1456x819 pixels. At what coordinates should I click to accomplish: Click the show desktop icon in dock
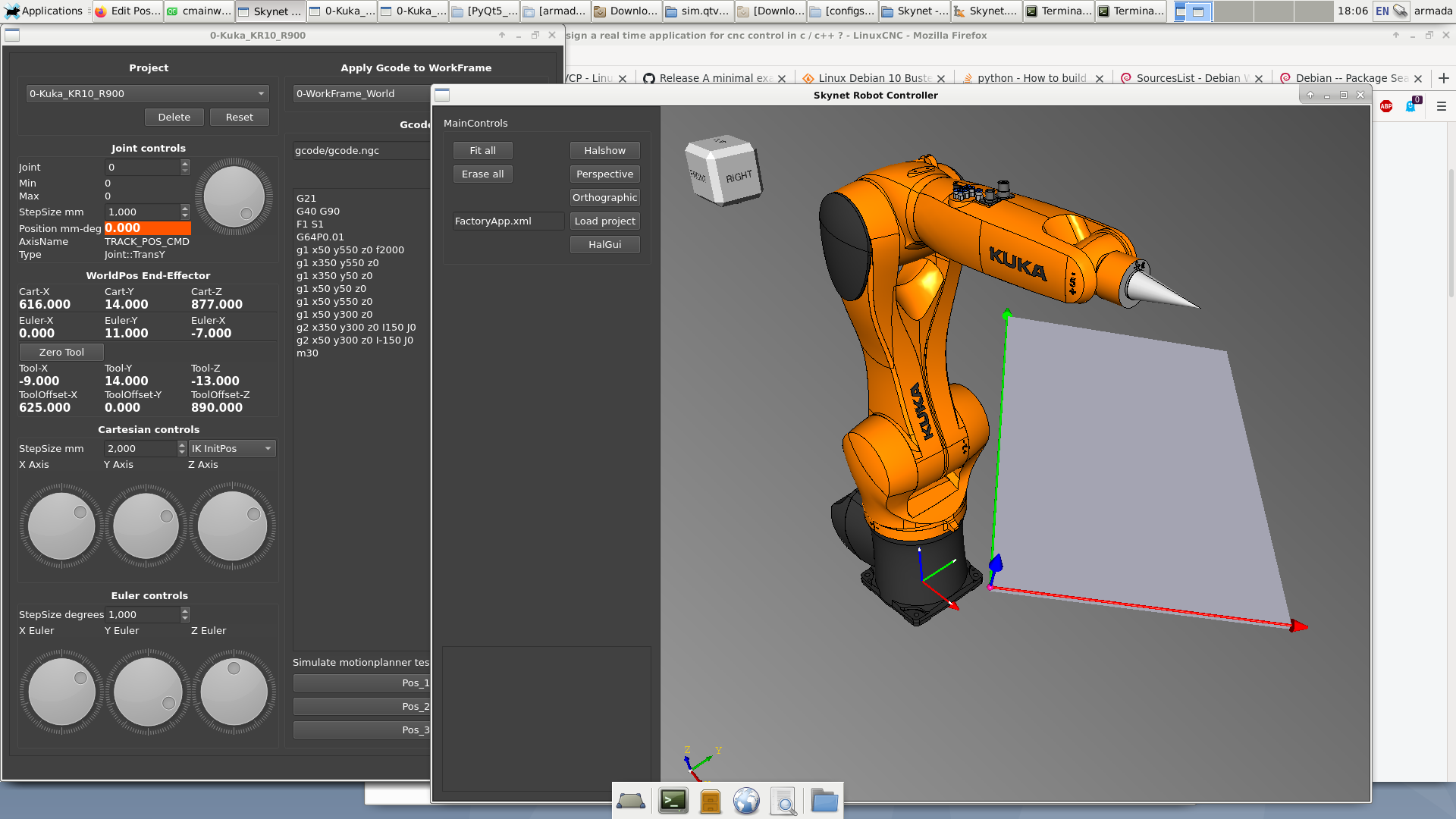[631, 801]
